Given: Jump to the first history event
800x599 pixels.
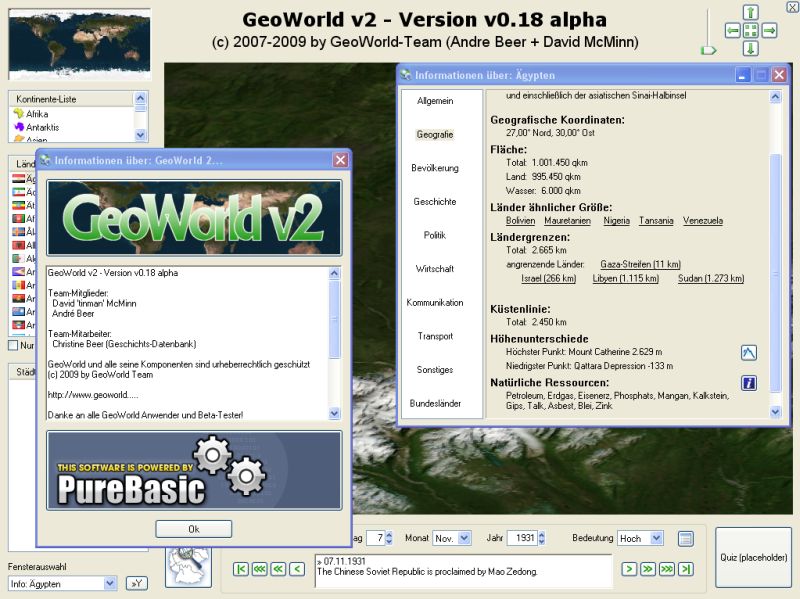Looking at the screenshot, I should click(x=241, y=569).
